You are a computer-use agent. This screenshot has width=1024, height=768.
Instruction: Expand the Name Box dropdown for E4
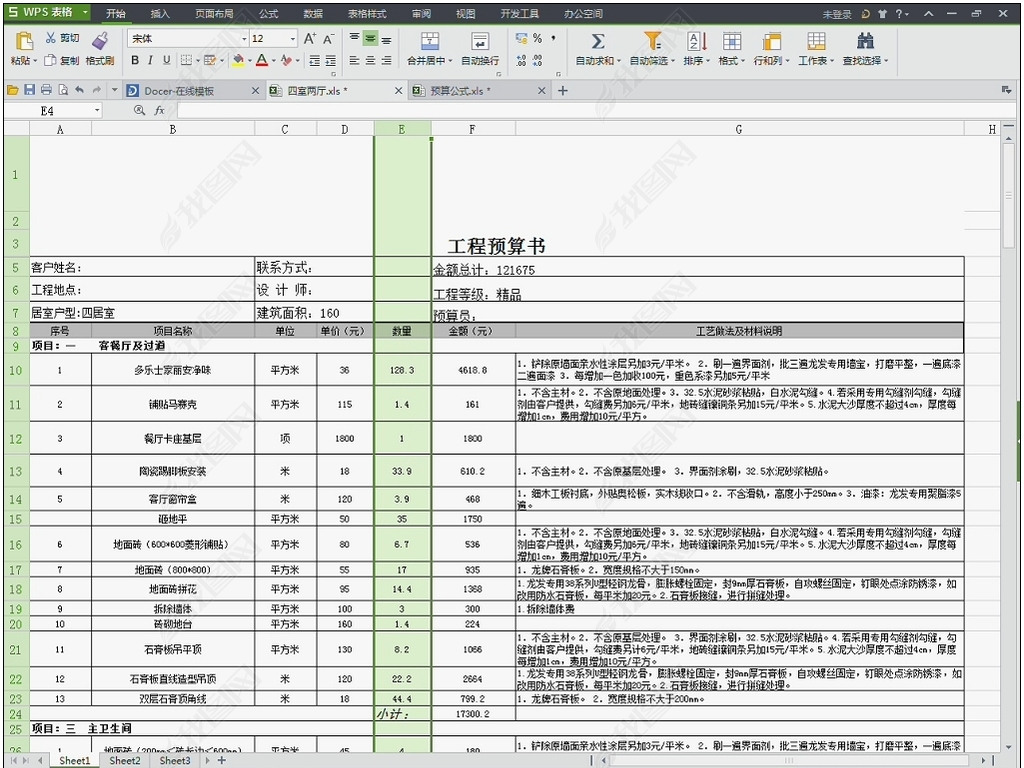tap(97, 110)
